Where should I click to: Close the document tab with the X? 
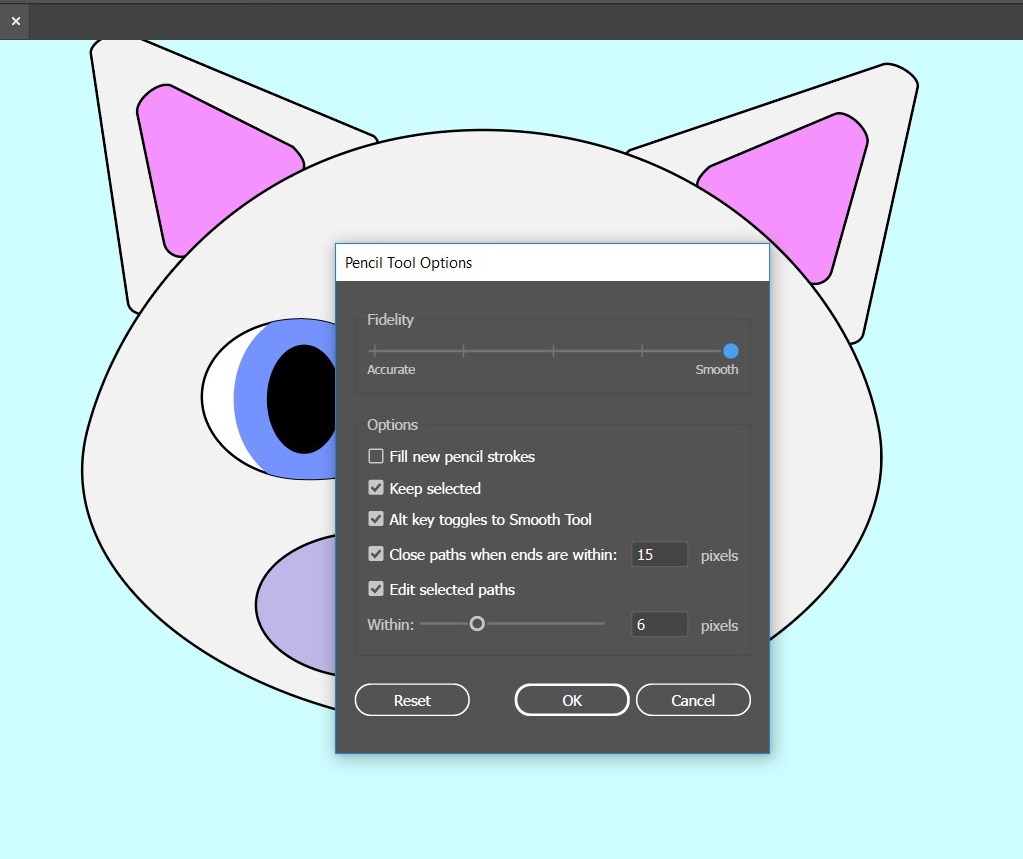[x=15, y=21]
